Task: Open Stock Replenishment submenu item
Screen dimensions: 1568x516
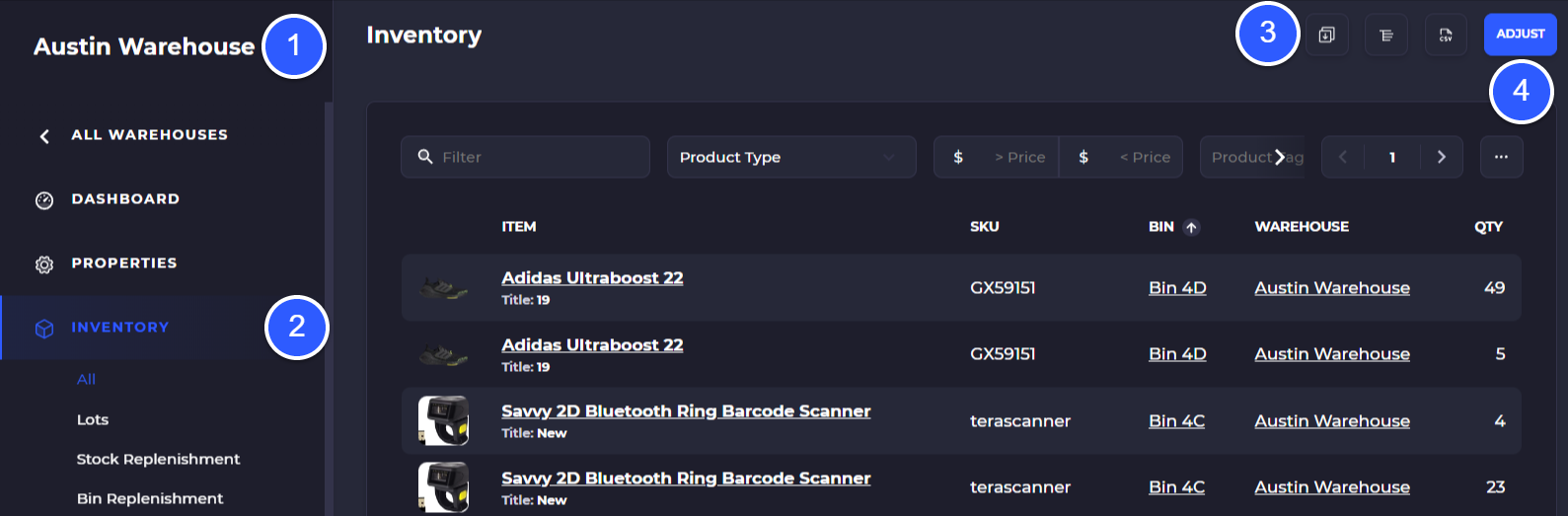Action: 158,459
